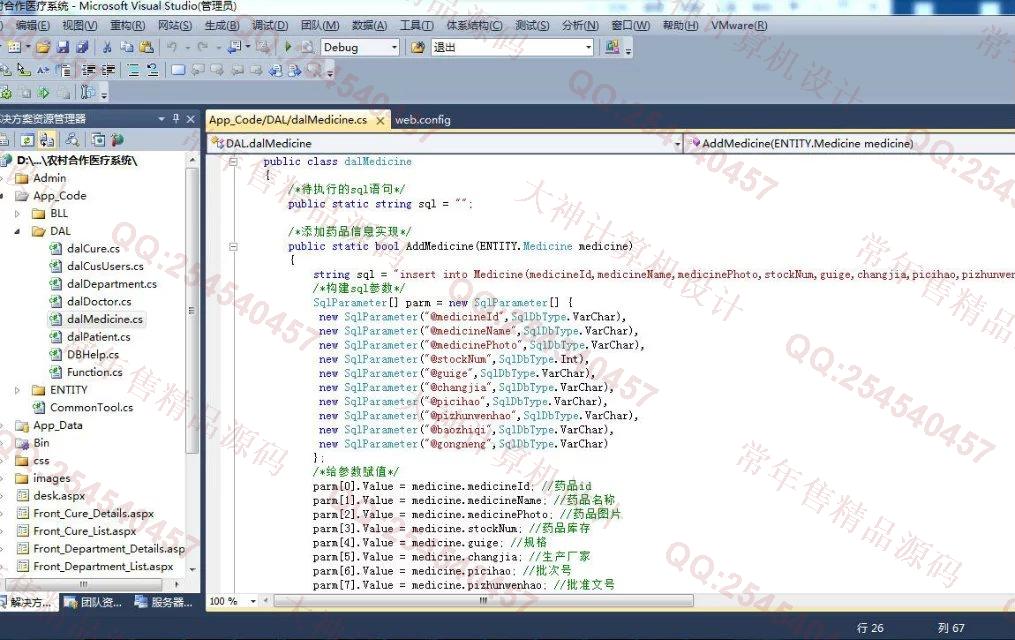Uncomment the selected lines icon
Image resolution: width=1015 pixels, height=640 pixels.
pos(153,70)
